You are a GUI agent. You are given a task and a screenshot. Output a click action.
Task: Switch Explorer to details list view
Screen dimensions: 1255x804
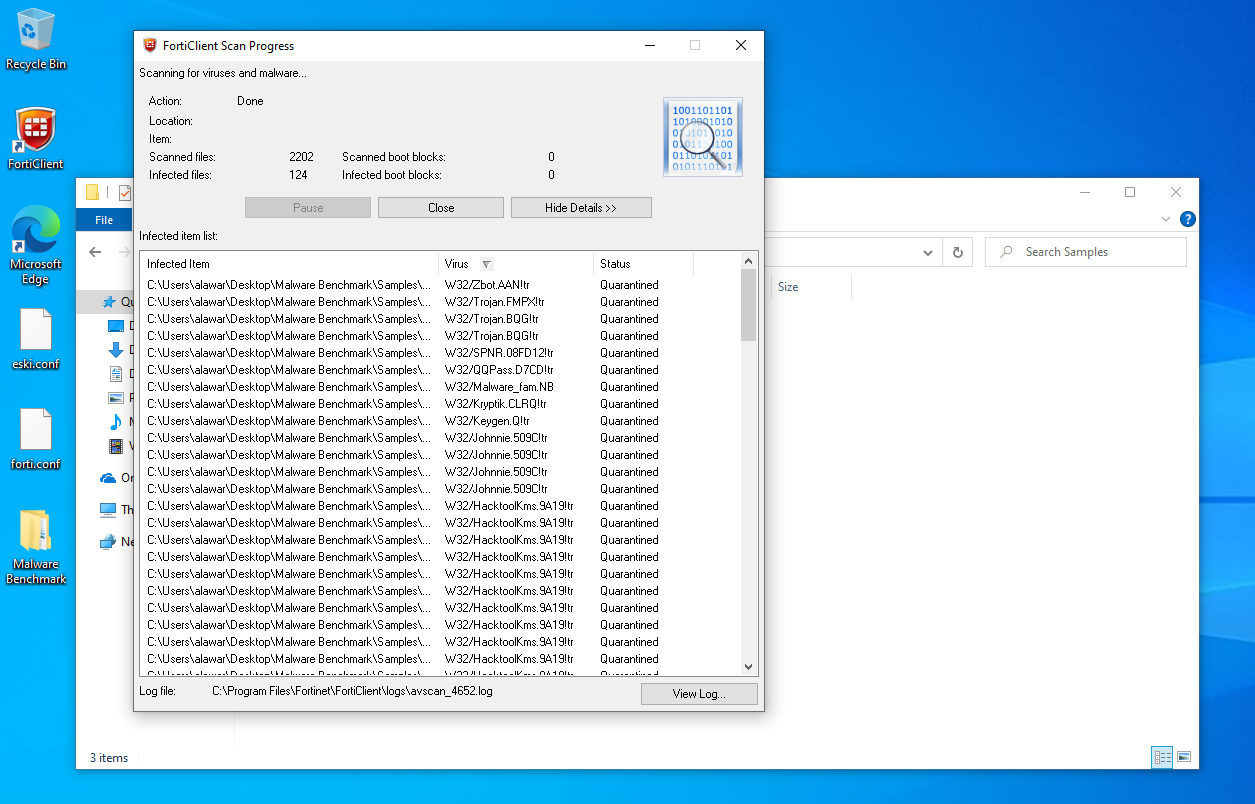1162,757
